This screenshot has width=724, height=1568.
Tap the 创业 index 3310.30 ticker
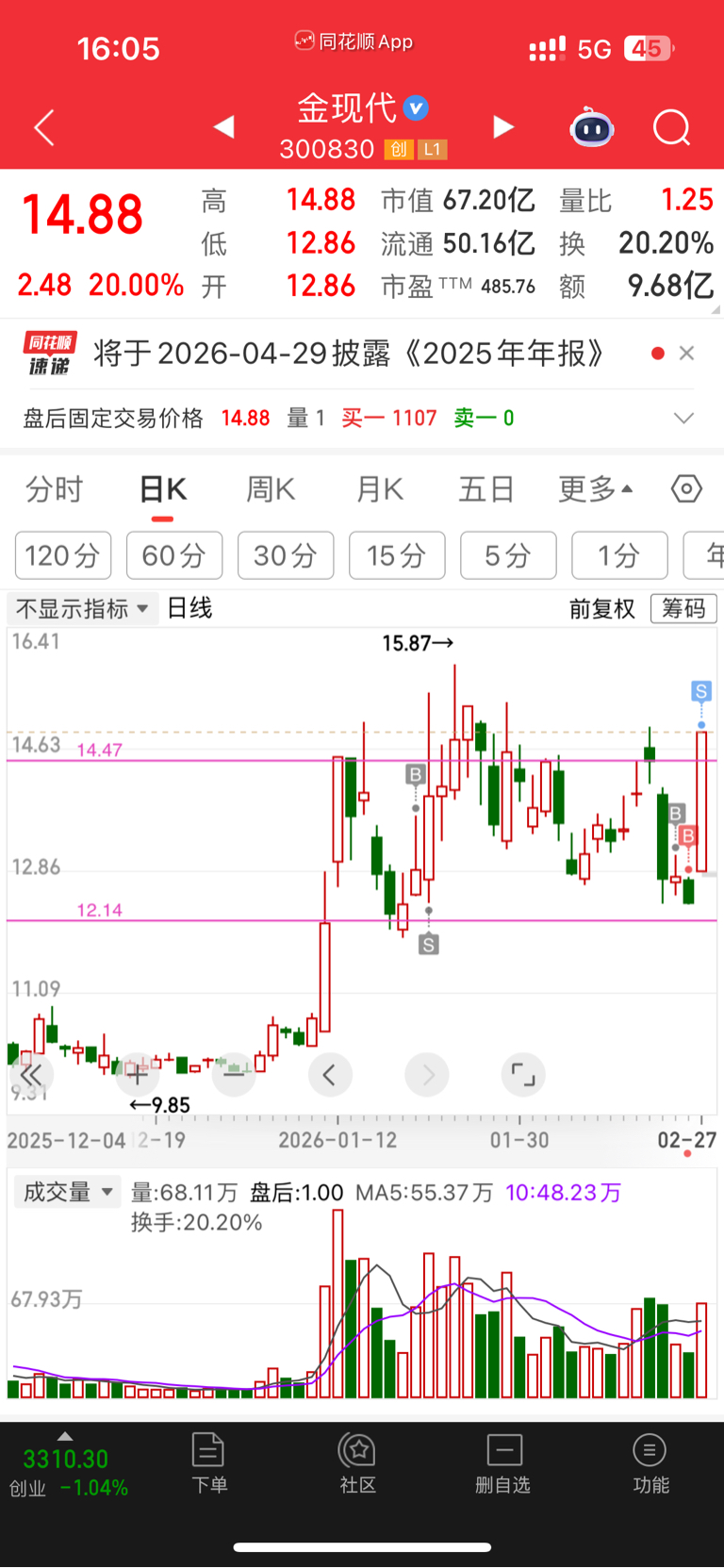[68, 1472]
